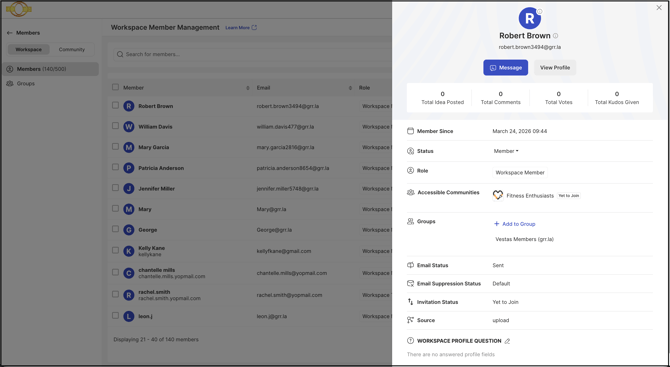Viewport: 670px width, 367px height.
Task: Select the checkbox for Kelly Kane
Action: pyautogui.click(x=115, y=250)
